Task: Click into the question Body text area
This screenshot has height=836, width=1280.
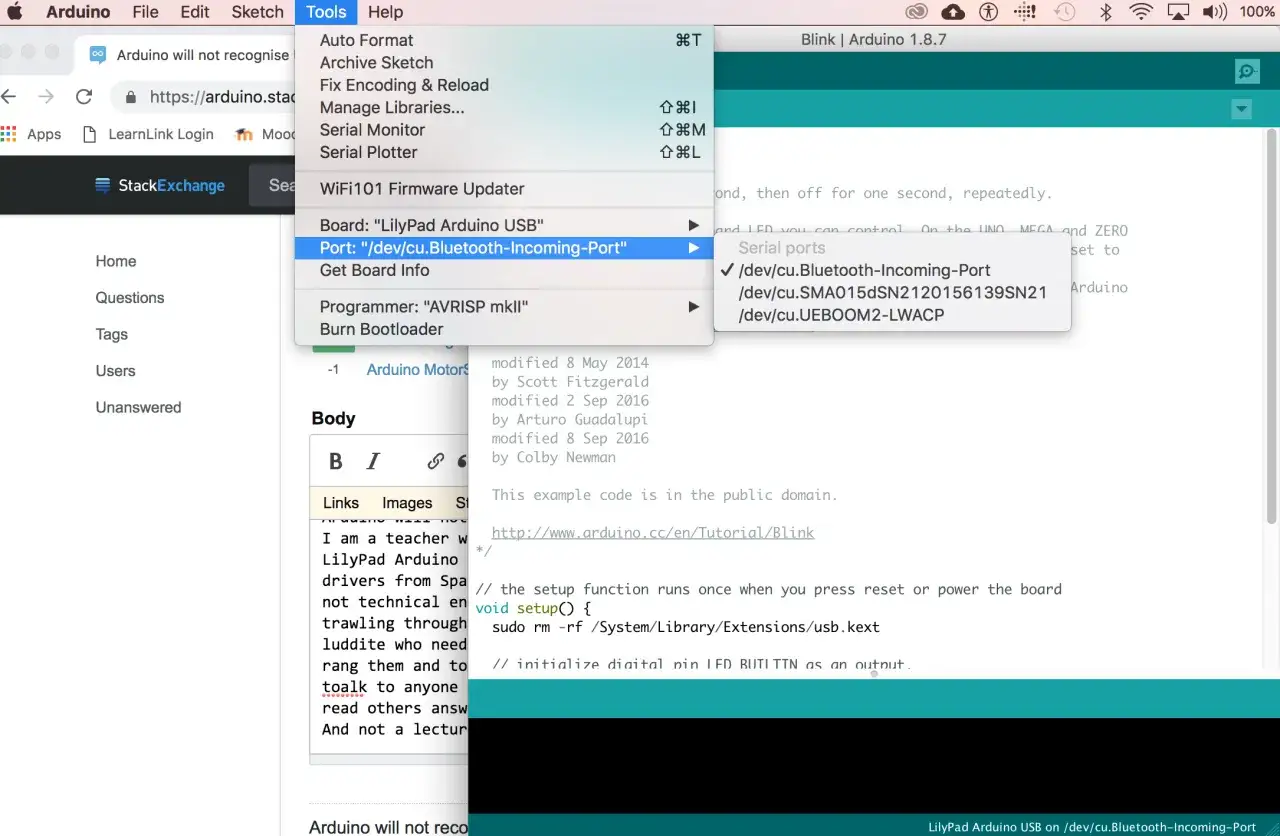Action: pyautogui.click(x=390, y=634)
